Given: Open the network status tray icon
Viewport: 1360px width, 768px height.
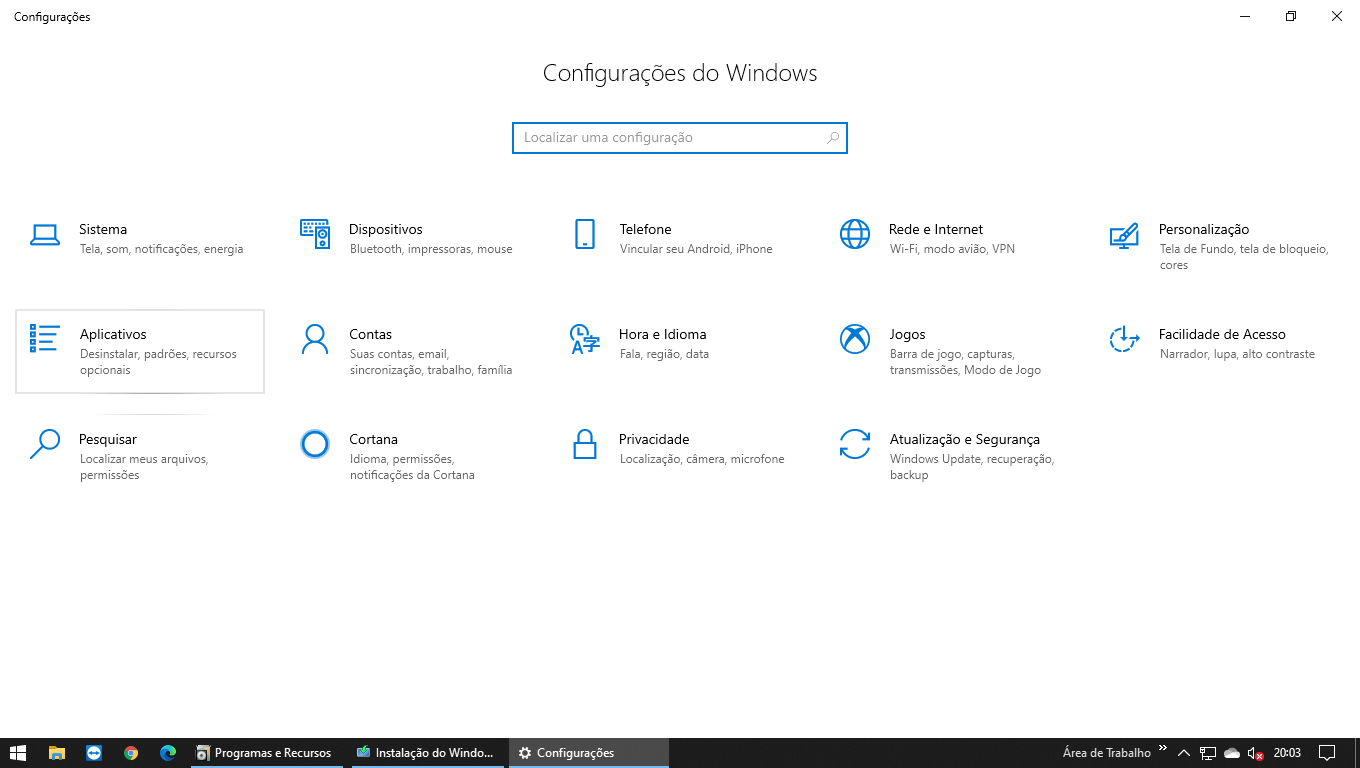Looking at the screenshot, I should (x=1208, y=753).
